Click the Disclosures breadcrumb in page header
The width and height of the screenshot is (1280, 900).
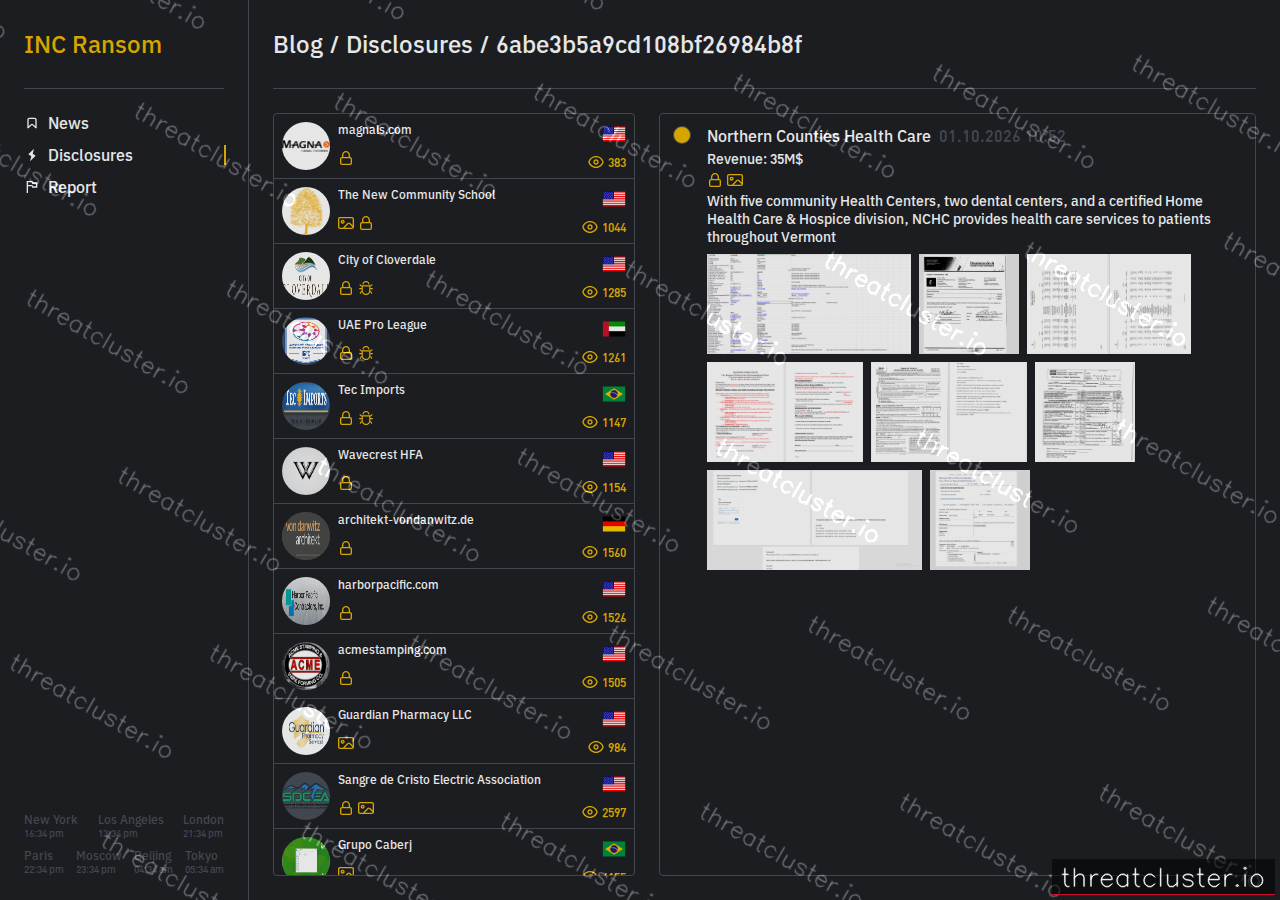(409, 45)
